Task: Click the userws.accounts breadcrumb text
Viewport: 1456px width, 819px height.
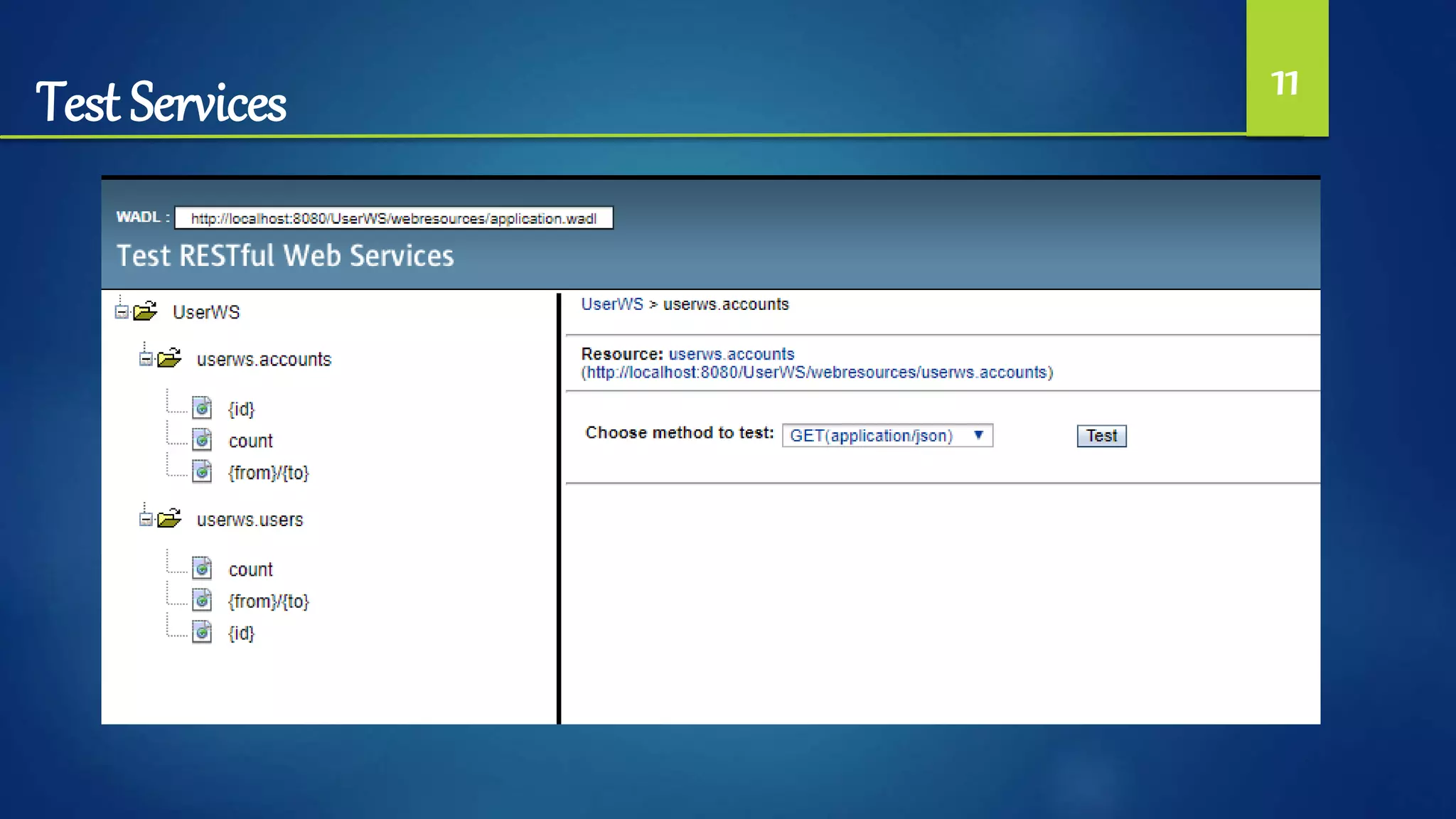Action: click(x=726, y=304)
